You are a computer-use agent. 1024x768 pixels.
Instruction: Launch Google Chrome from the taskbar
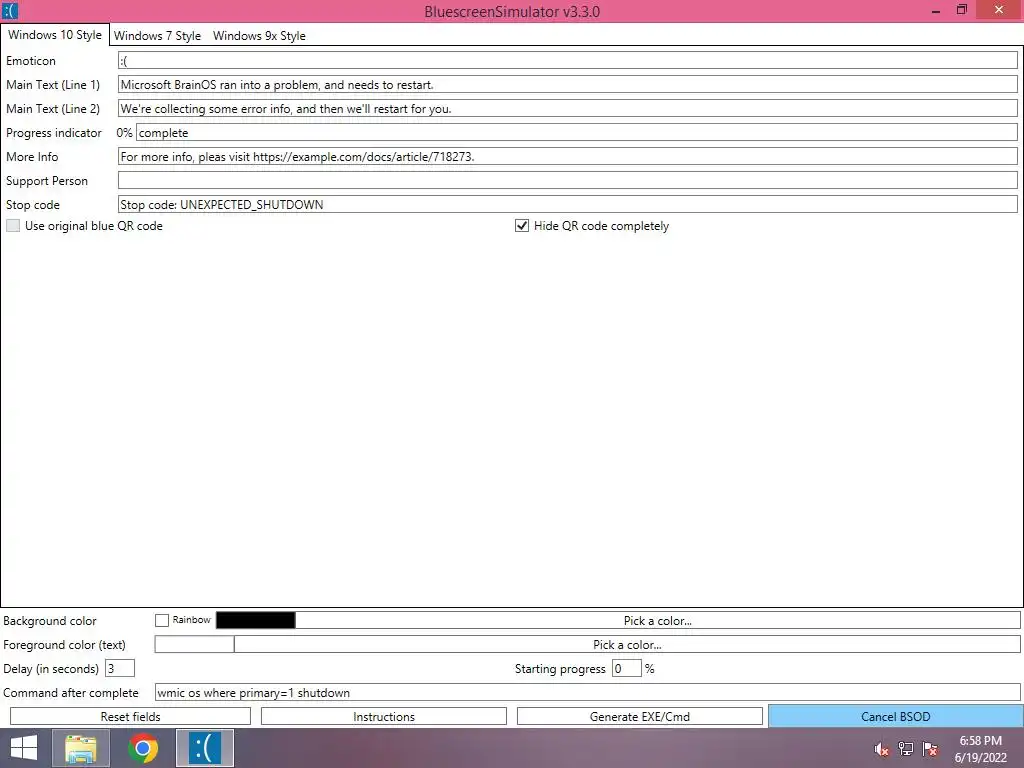click(x=143, y=748)
